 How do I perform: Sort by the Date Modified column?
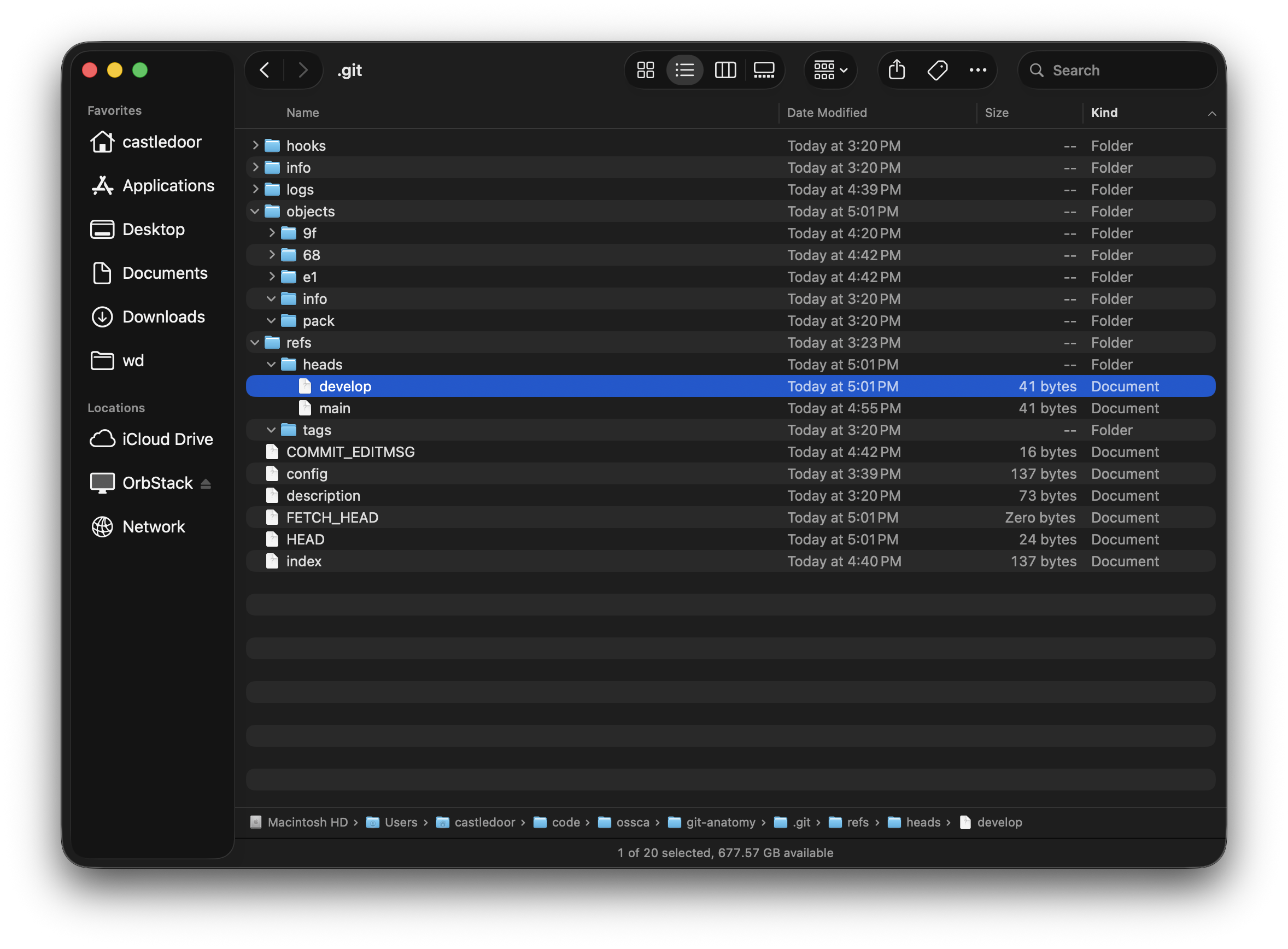[827, 113]
